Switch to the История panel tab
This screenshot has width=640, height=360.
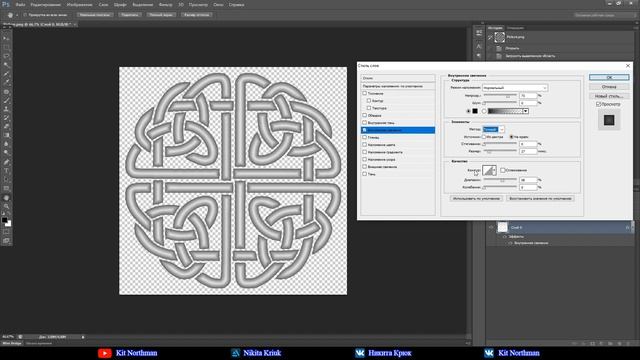tap(496, 28)
